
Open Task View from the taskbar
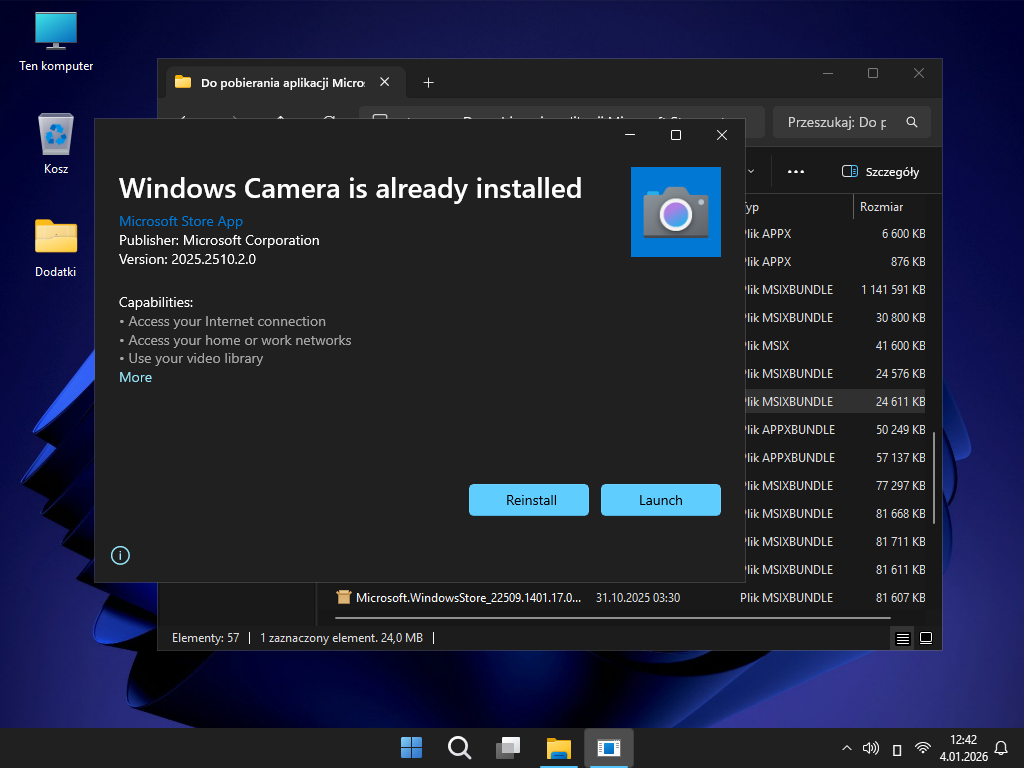pos(509,748)
